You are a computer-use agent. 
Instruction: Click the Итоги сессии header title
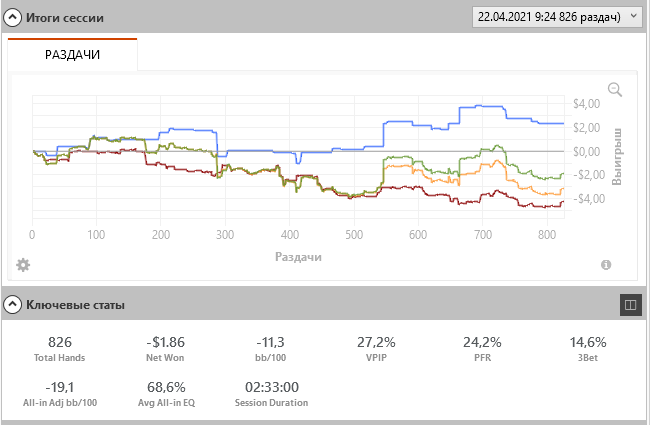64,18
